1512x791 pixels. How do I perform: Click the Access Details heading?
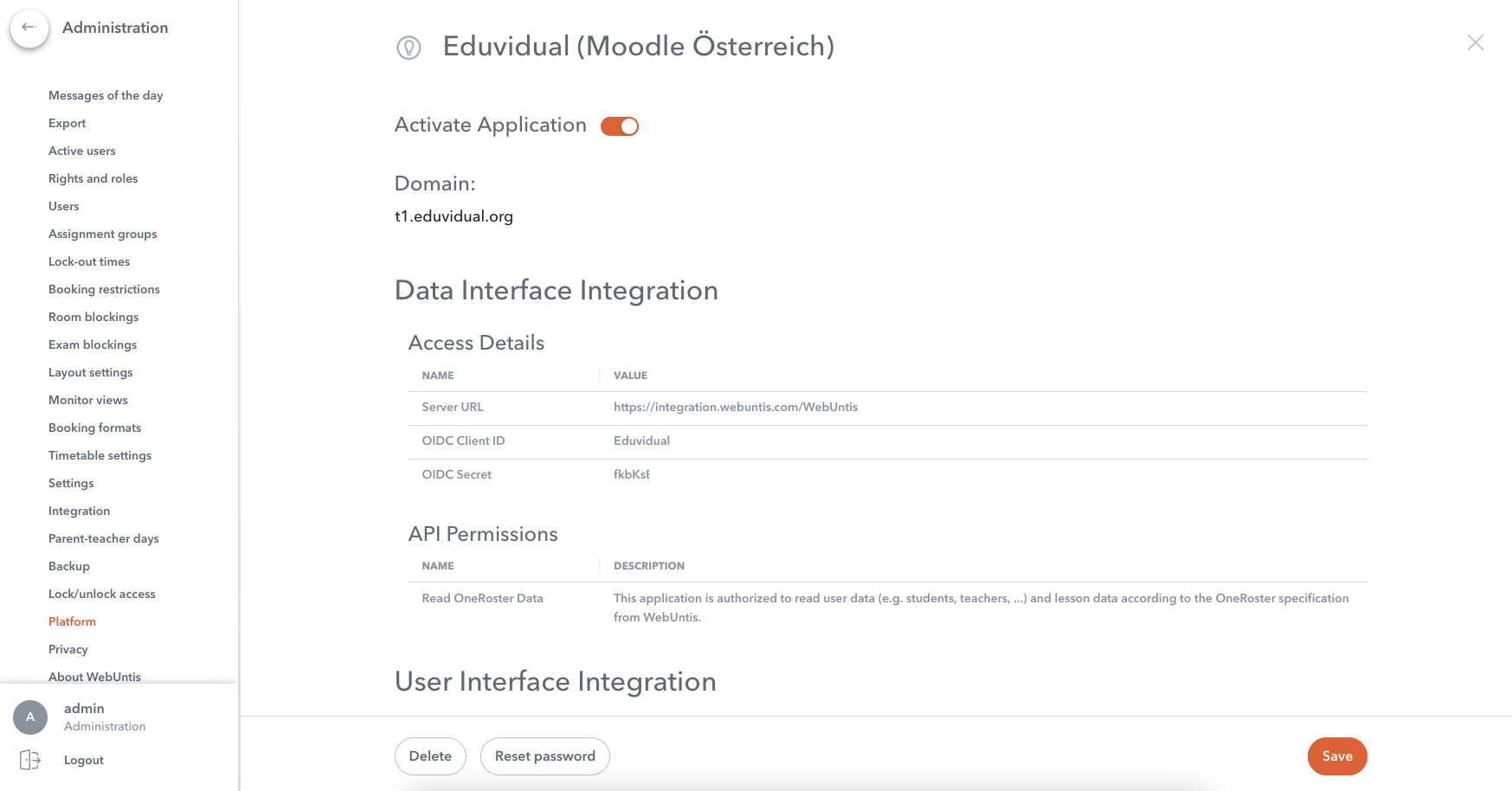tap(476, 343)
